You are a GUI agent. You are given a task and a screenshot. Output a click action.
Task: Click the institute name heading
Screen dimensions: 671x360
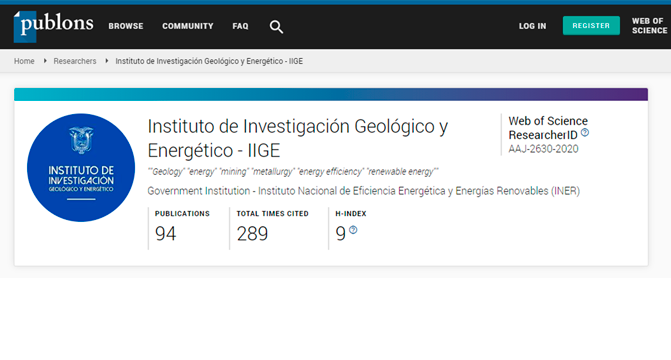[298, 138]
